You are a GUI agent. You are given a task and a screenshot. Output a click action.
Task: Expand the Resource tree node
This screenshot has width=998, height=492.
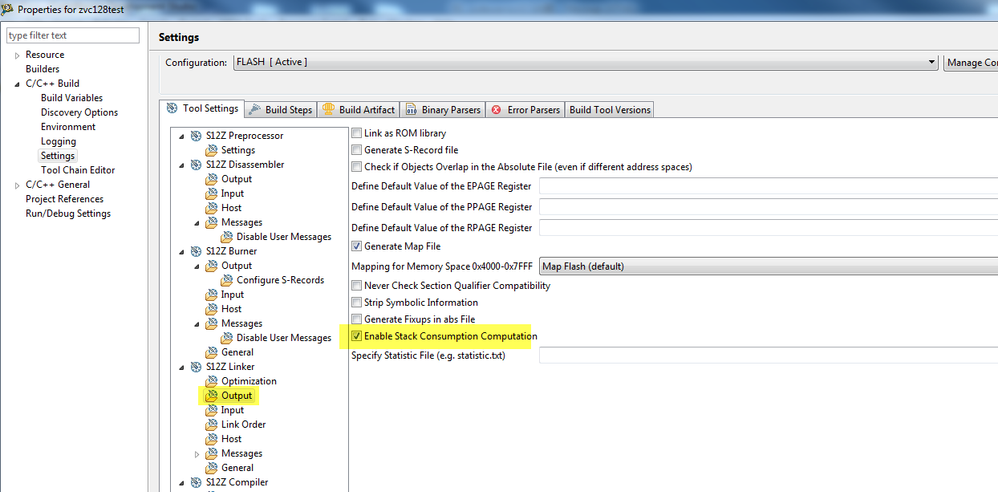pos(17,55)
